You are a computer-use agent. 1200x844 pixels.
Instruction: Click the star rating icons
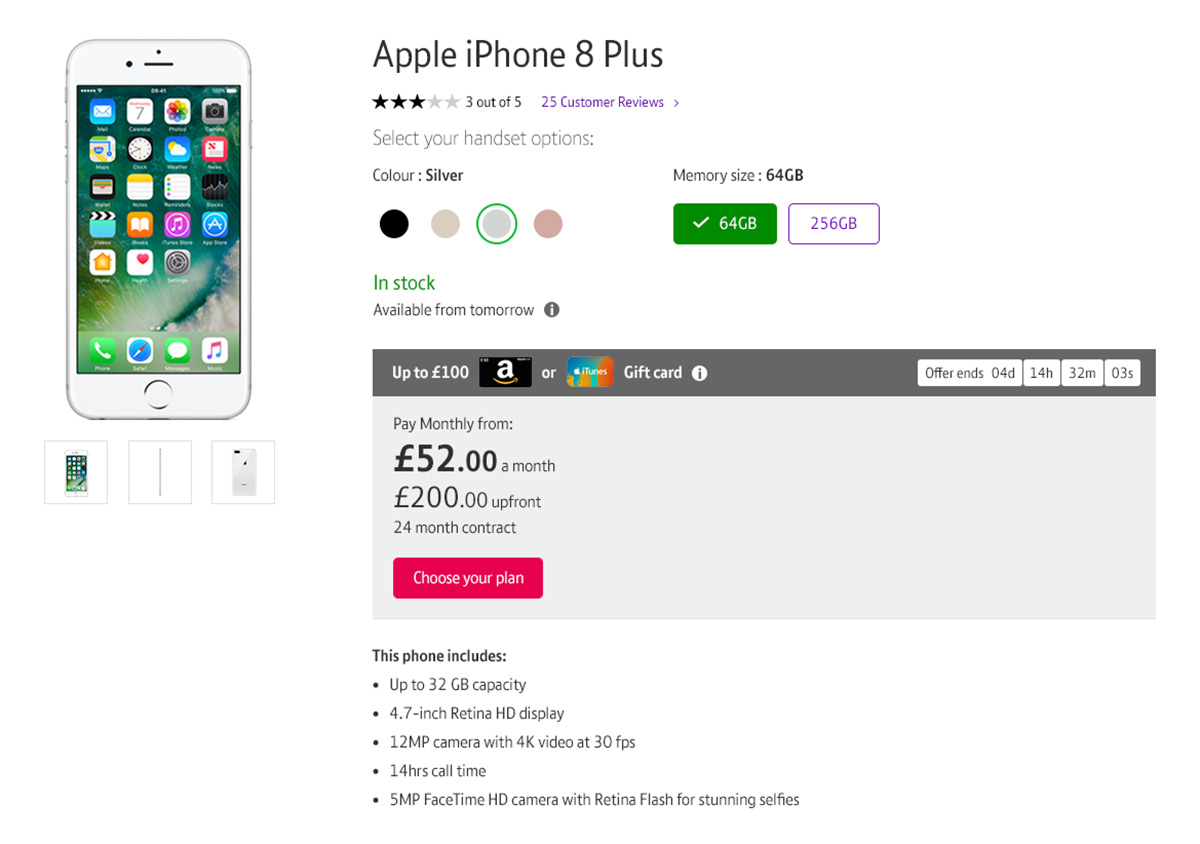(416, 102)
